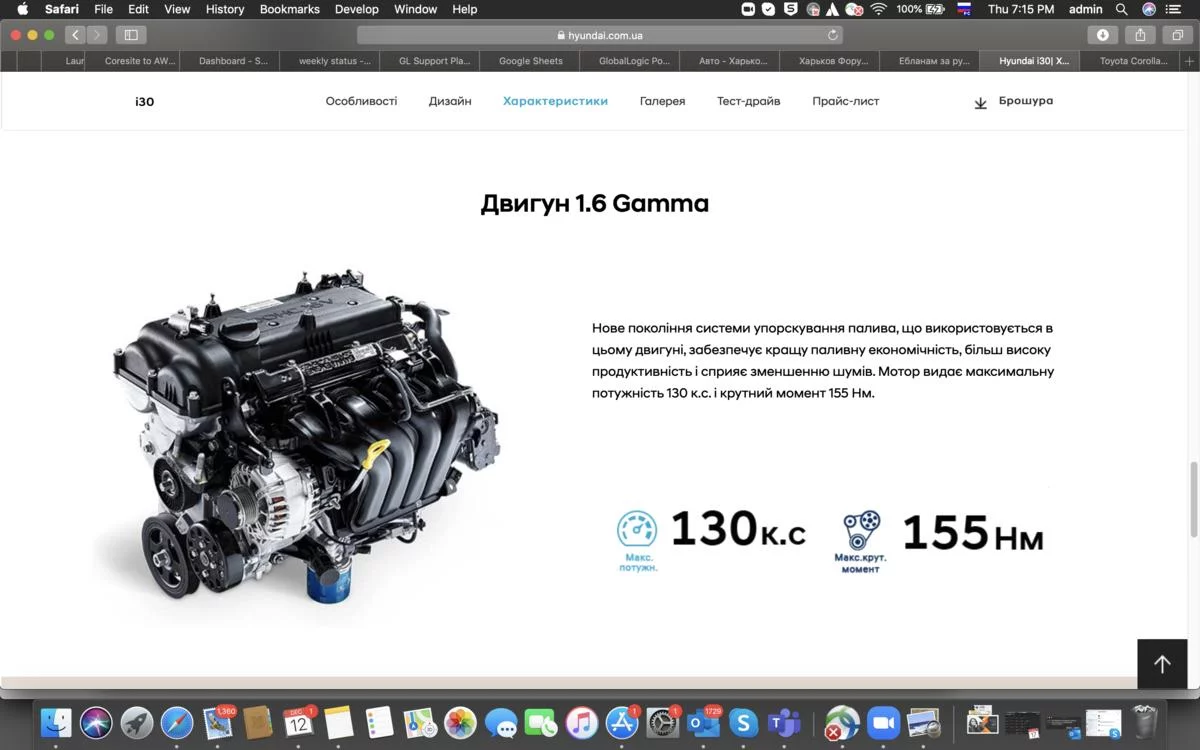Open Spotlight search in the menu bar
The width and height of the screenshot is (1200, 750).
pyautogui.click(x=1121, y=9)
